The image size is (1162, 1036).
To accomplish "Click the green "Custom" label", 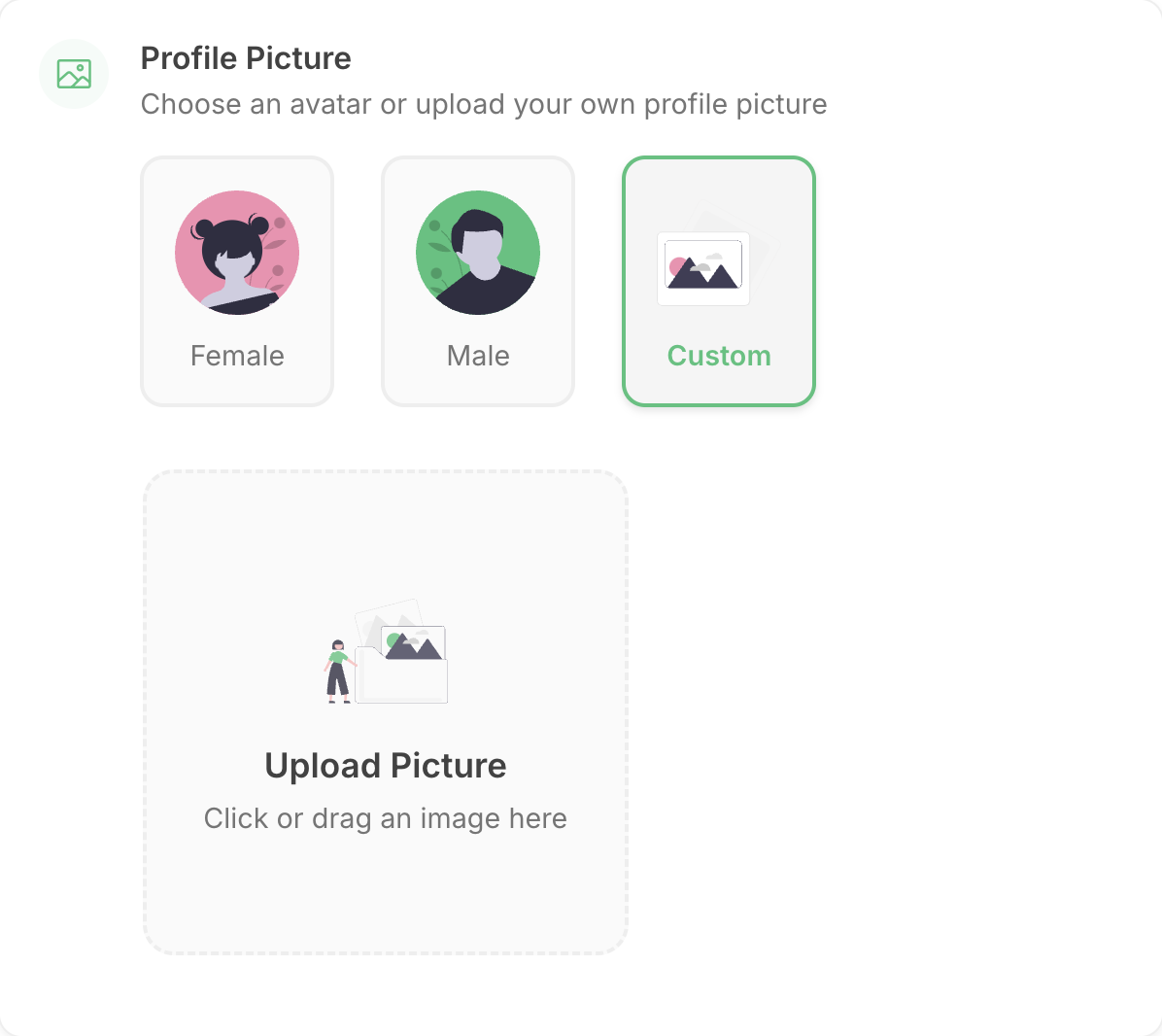I will (719, 356).
